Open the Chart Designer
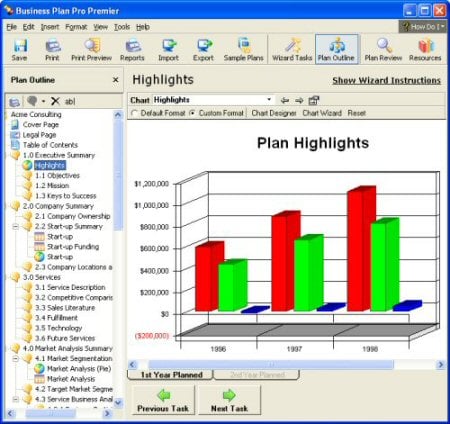 [x=274, y=113]
